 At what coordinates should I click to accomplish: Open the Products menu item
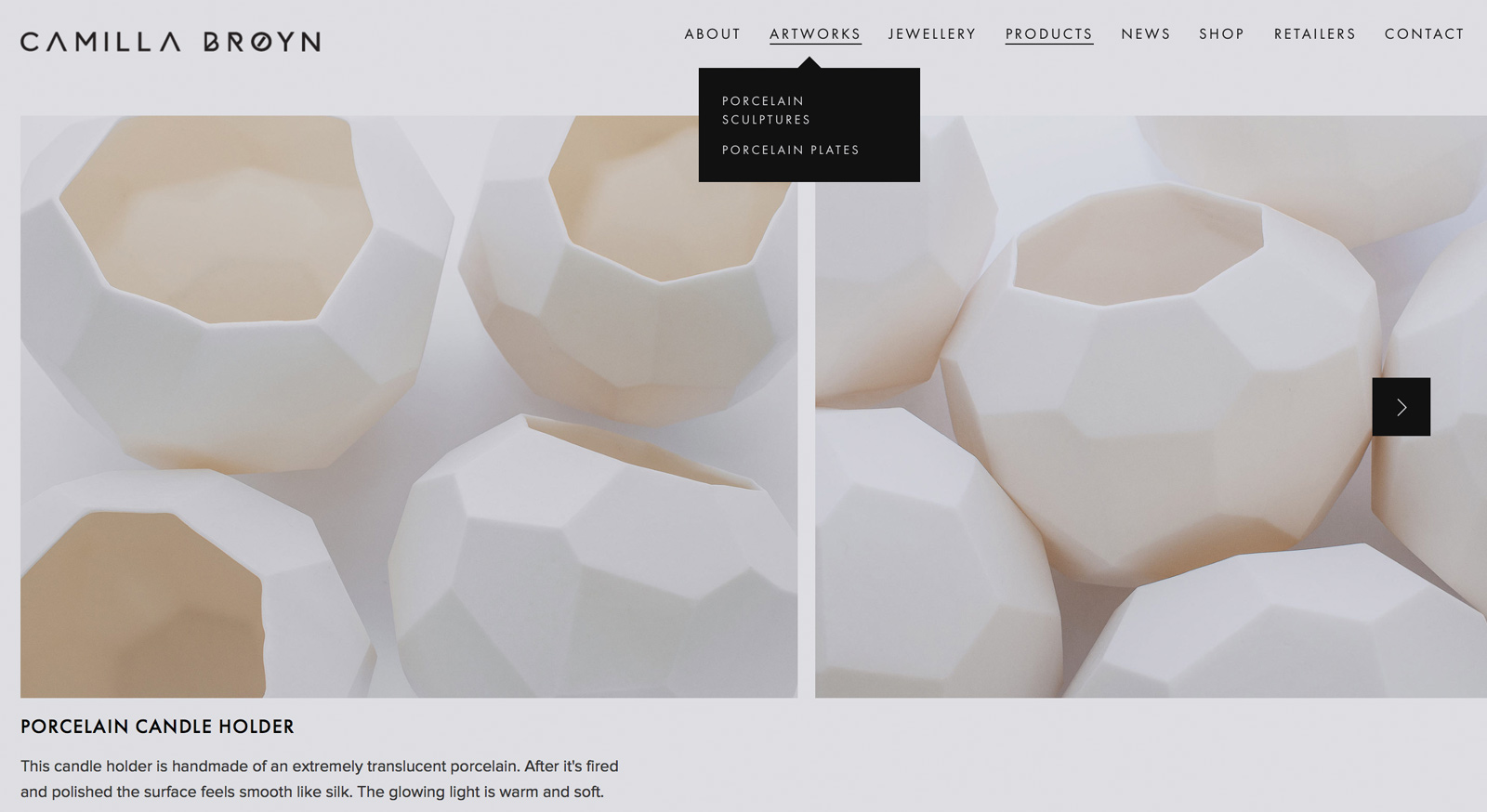coord(1049,34)
